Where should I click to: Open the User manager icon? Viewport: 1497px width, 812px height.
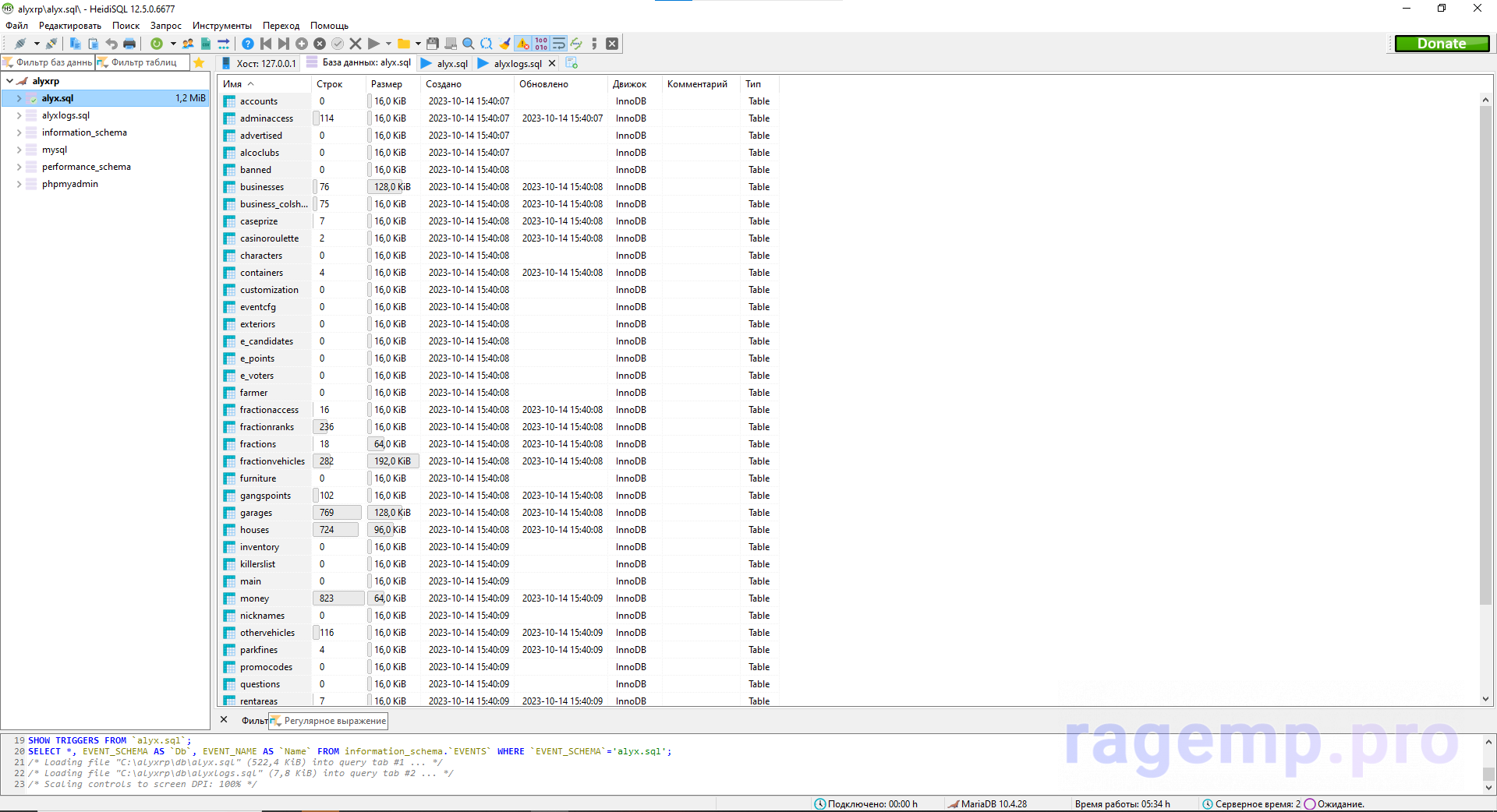pos(188,44)
